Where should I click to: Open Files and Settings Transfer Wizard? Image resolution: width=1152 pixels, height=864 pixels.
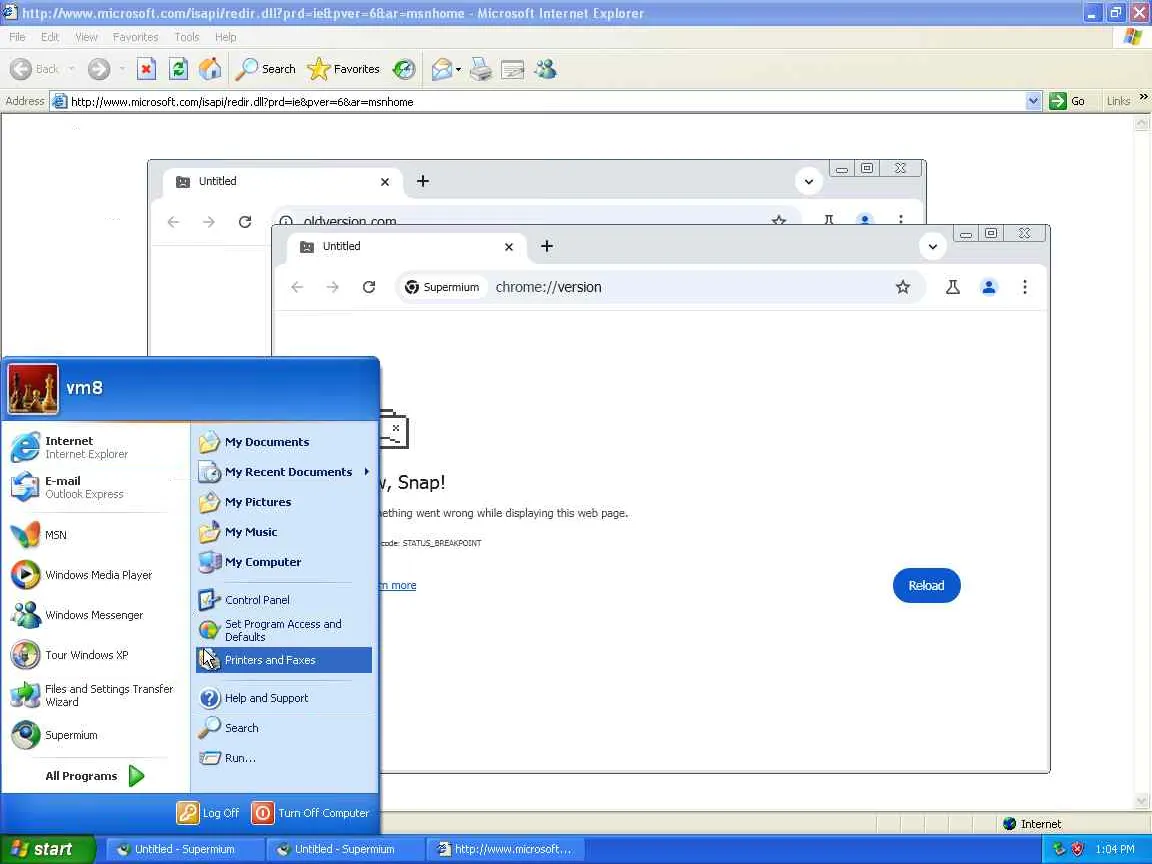[96, 695]
